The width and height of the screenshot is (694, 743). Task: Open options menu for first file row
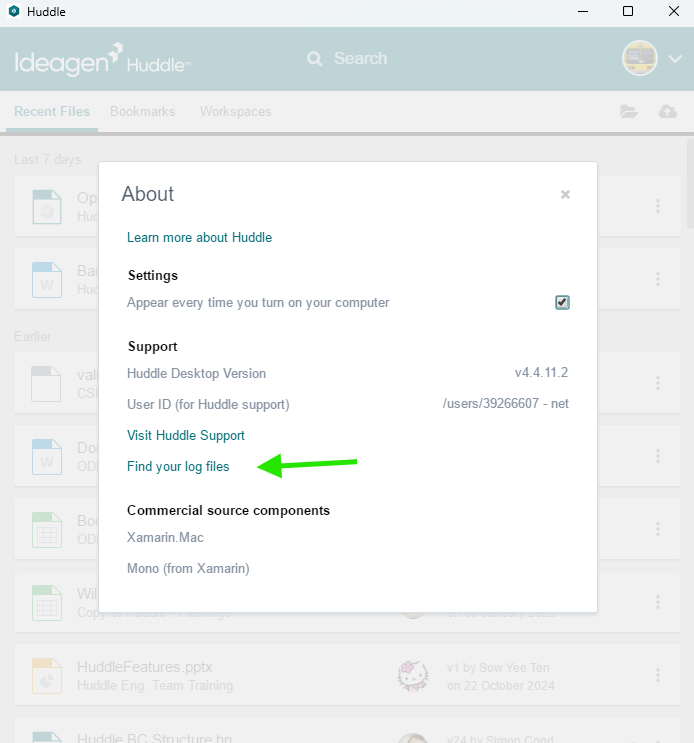pos(658,206)
